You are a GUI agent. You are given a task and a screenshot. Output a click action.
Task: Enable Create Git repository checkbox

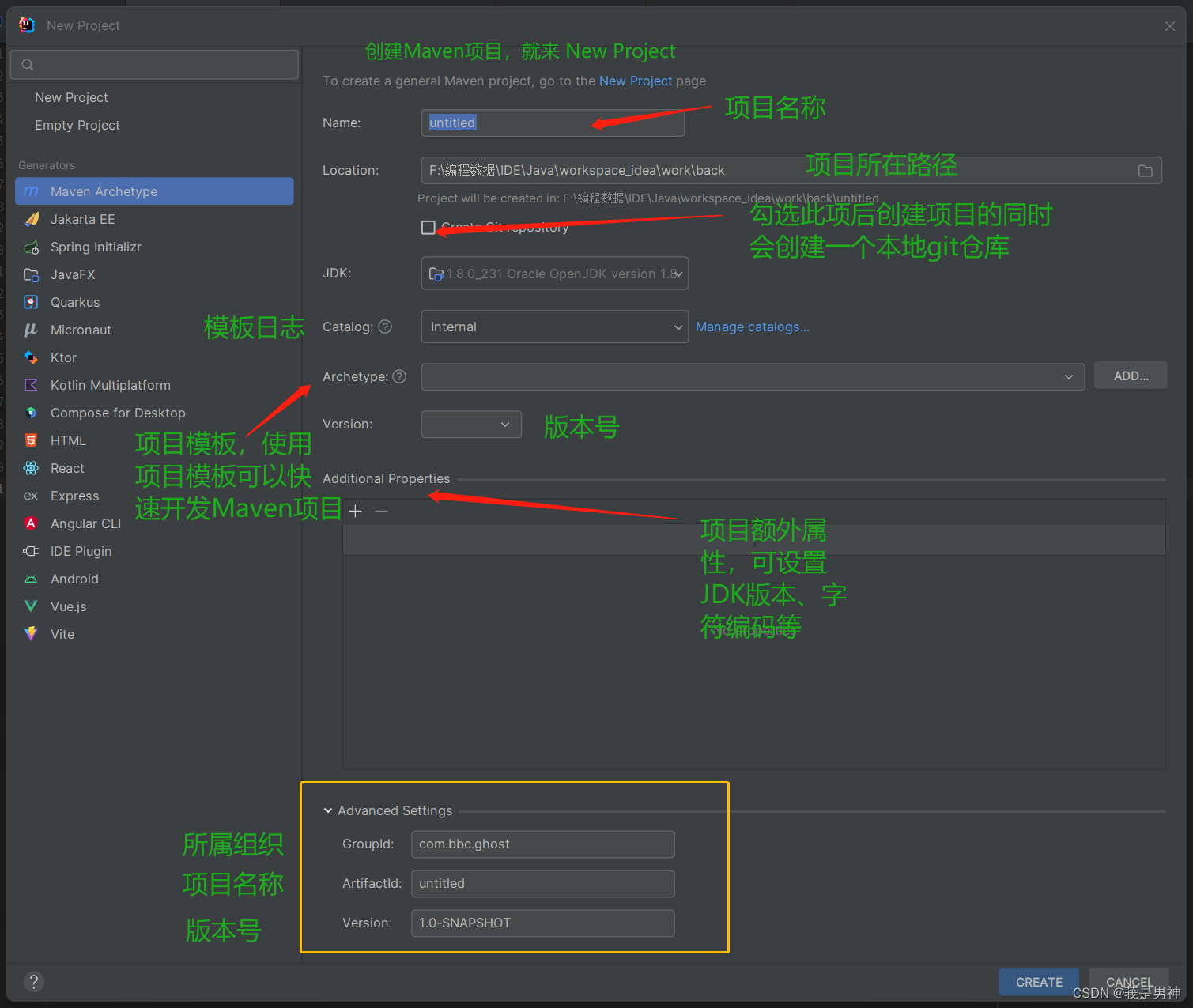(x=428, y=228)
